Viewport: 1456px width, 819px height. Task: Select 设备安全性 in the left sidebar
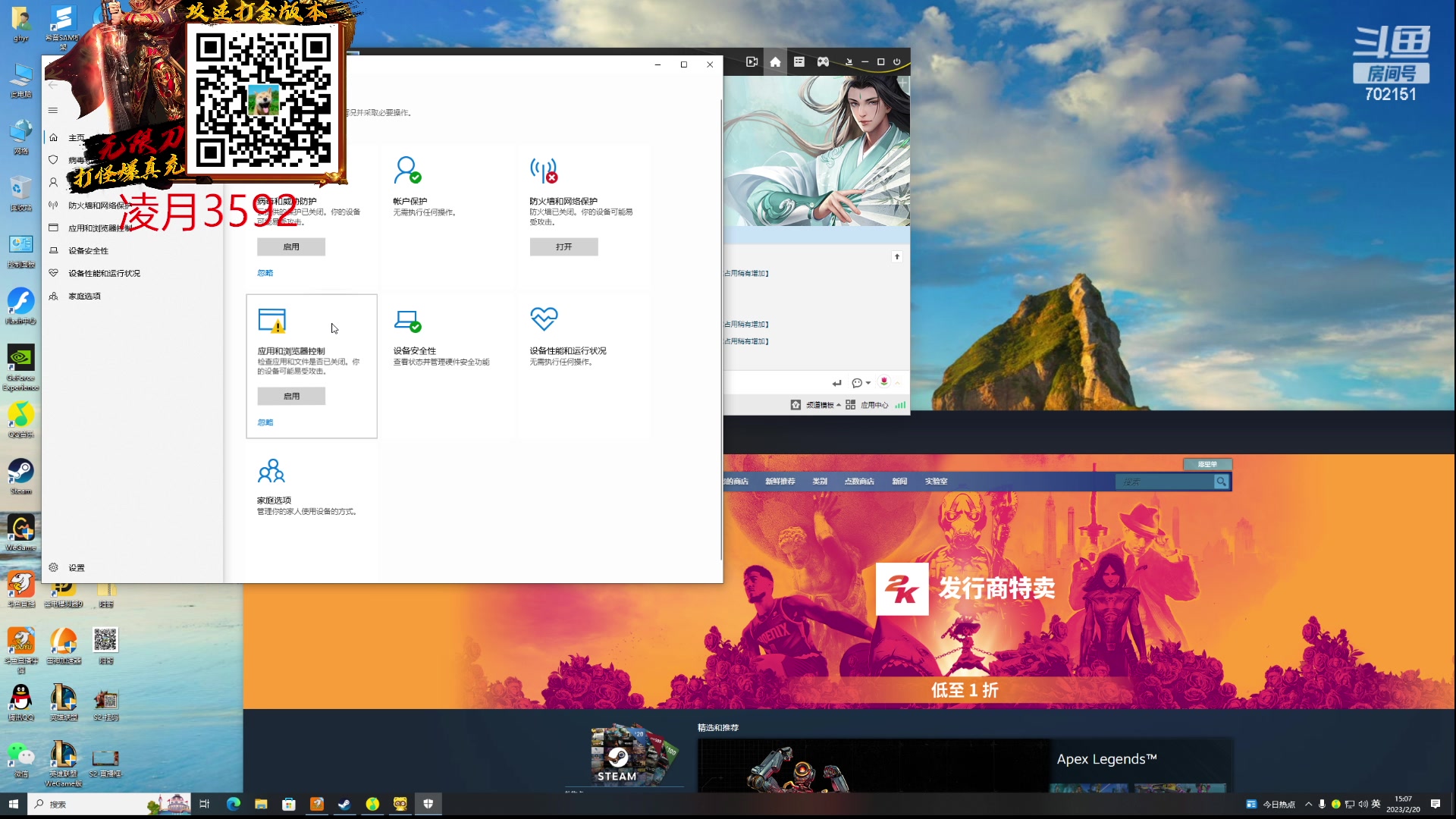tap(88, 251)
